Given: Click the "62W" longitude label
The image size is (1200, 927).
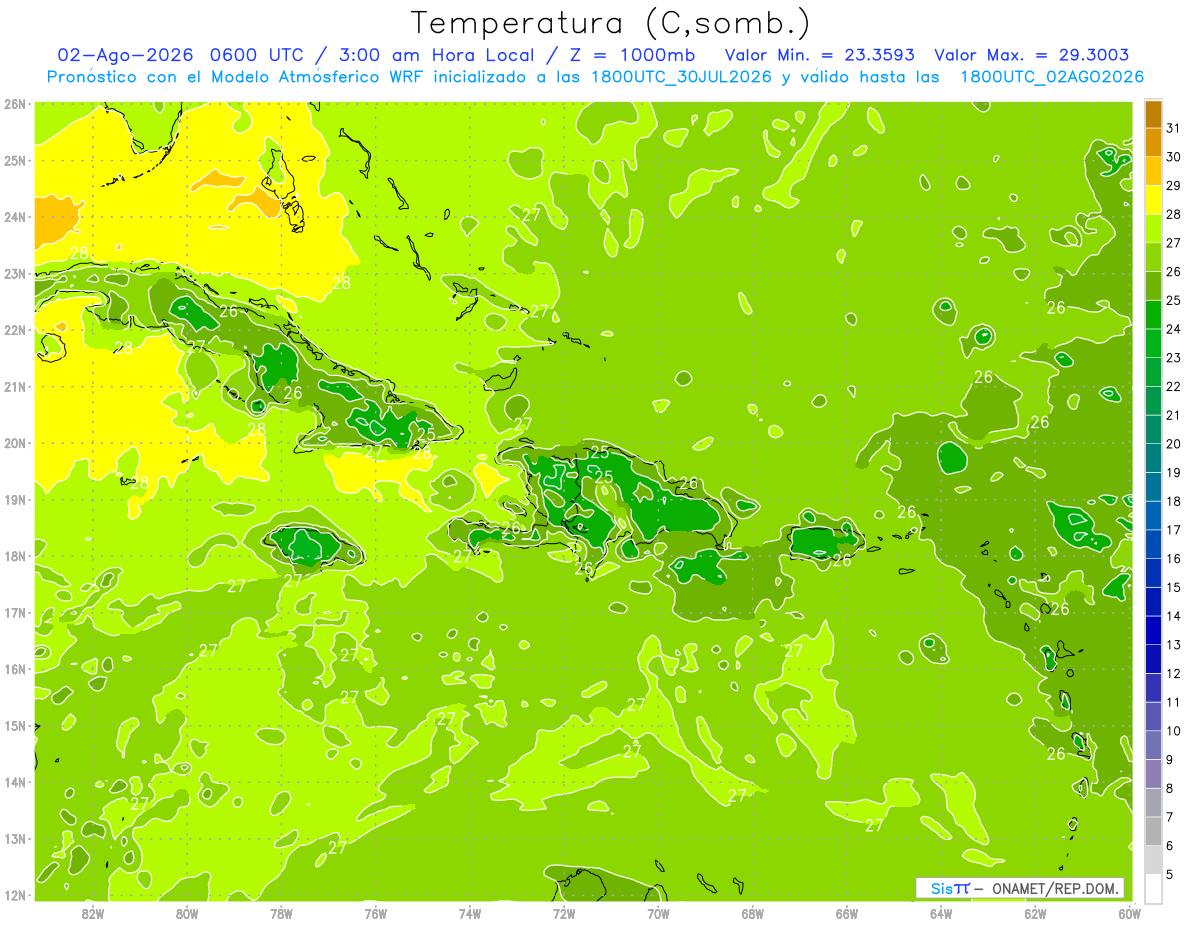Looking at the screenshot, I should coord(1035,913).
